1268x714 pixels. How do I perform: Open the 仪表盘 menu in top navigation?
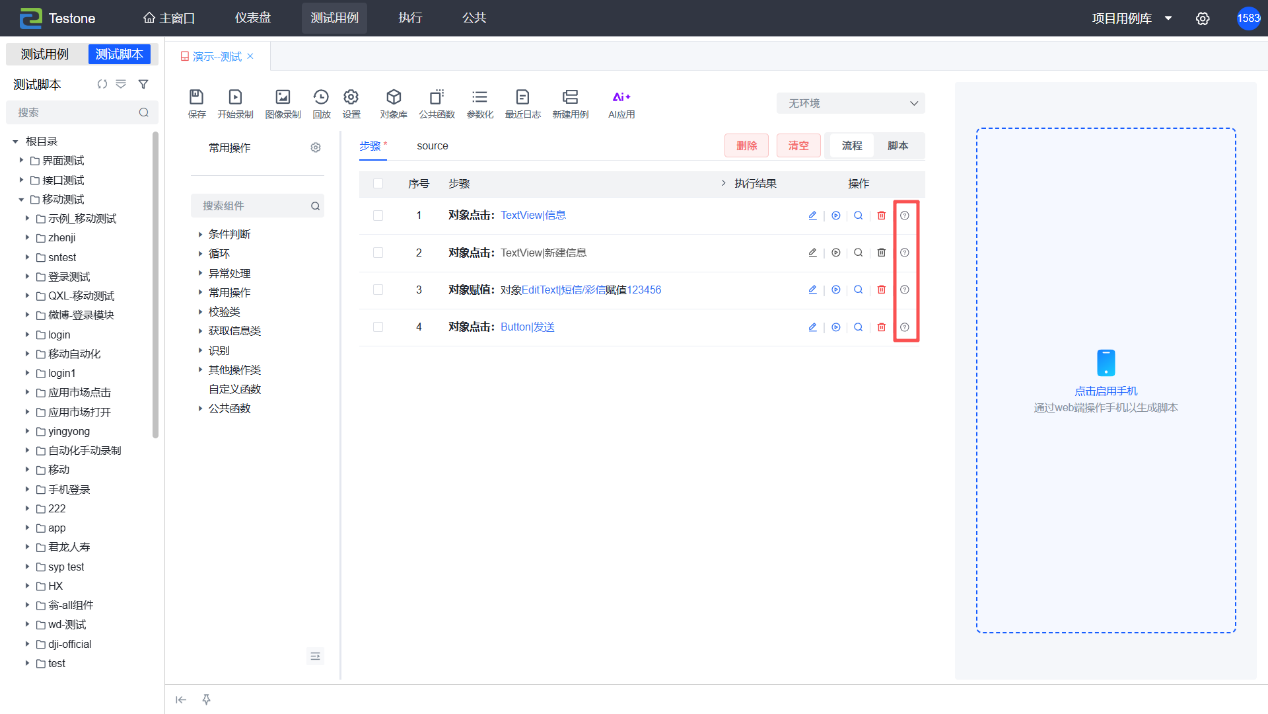pos(251,18)
